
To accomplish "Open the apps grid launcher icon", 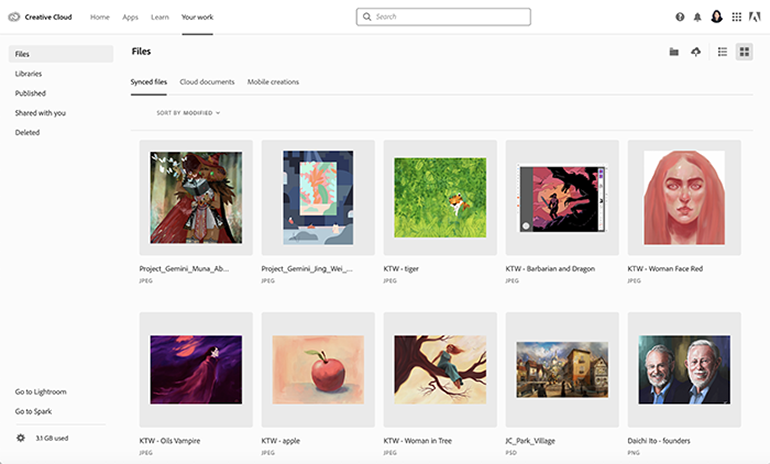I will (x=737, y=17).
